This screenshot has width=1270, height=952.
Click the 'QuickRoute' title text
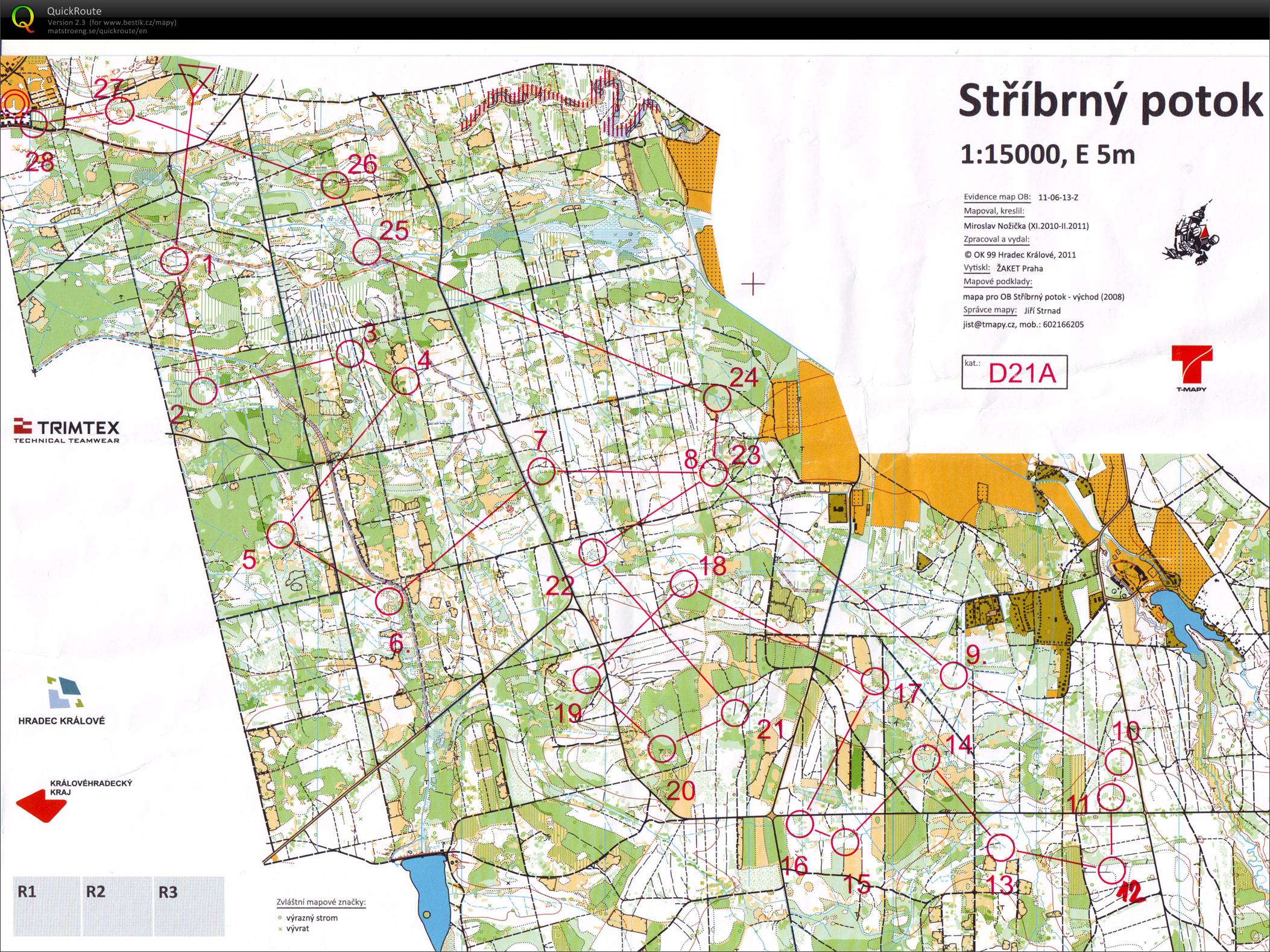(74, 11)
